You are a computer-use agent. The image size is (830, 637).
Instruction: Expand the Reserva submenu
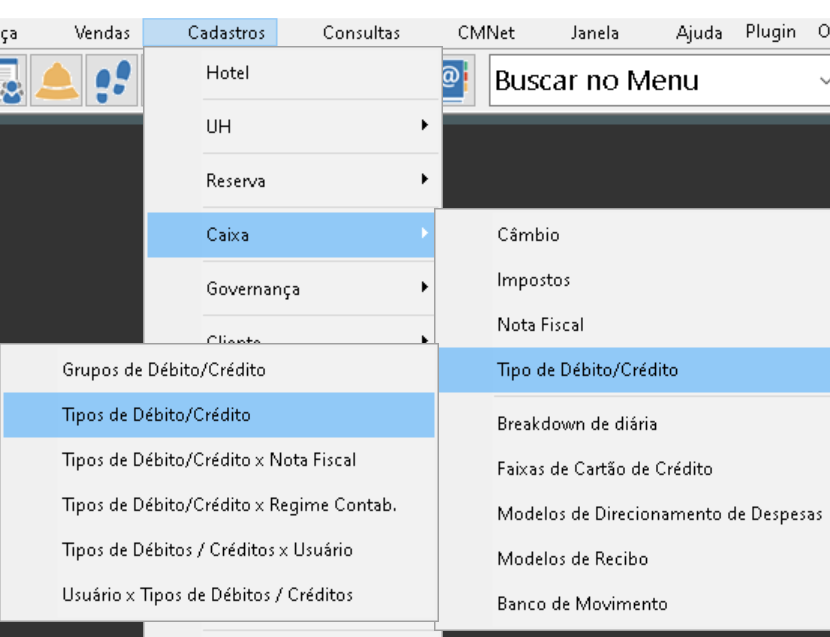click(294, 181)
